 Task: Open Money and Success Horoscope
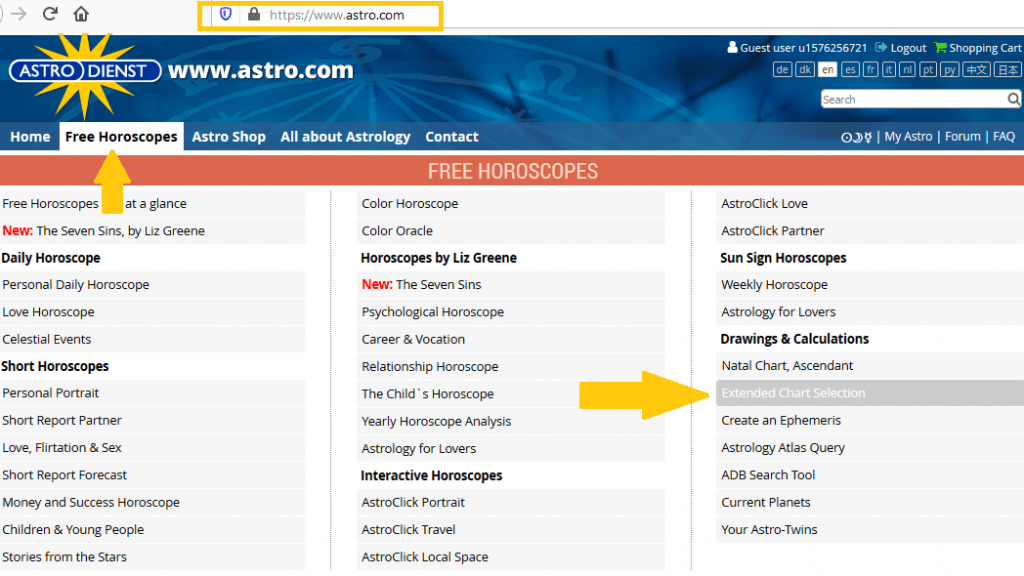[153, 503]
